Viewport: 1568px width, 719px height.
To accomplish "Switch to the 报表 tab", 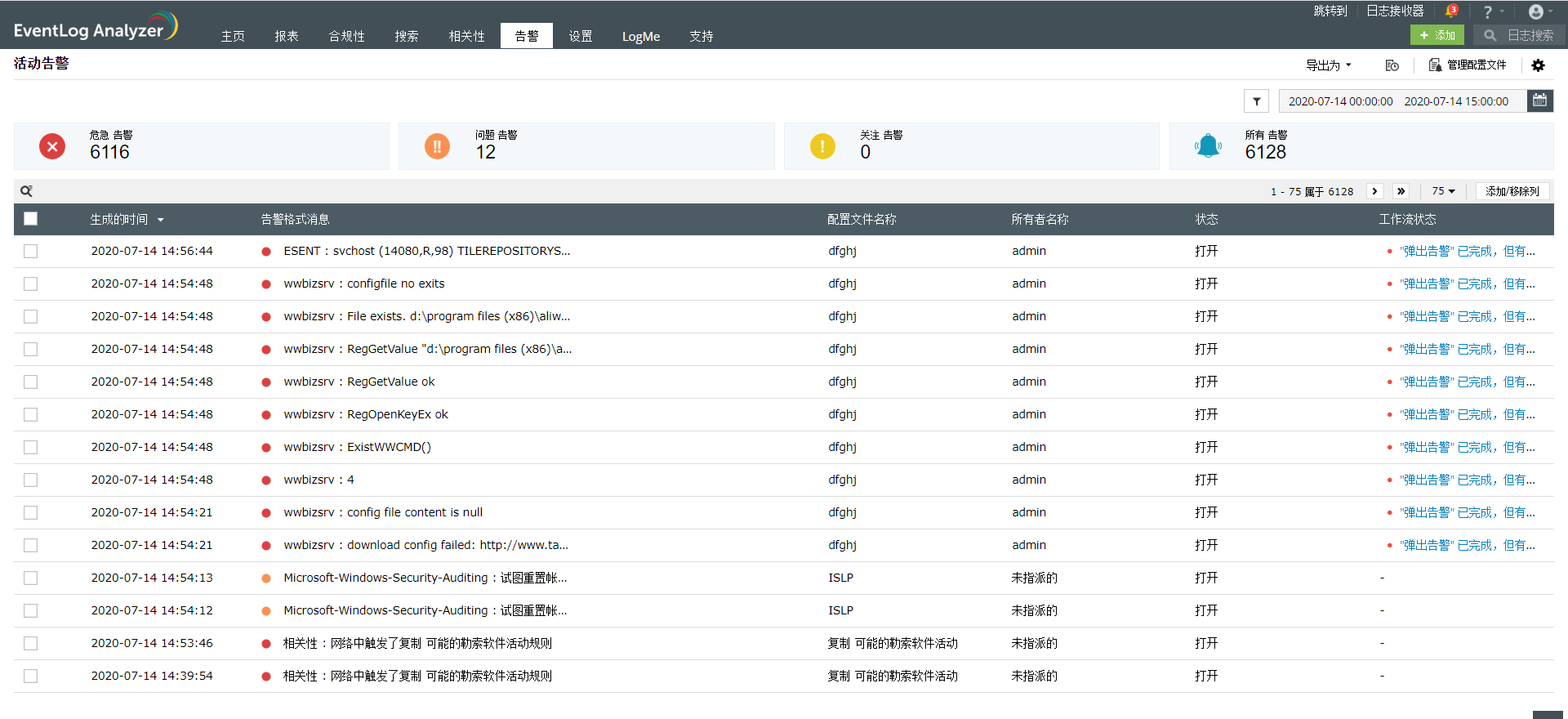I will (287, 36).
